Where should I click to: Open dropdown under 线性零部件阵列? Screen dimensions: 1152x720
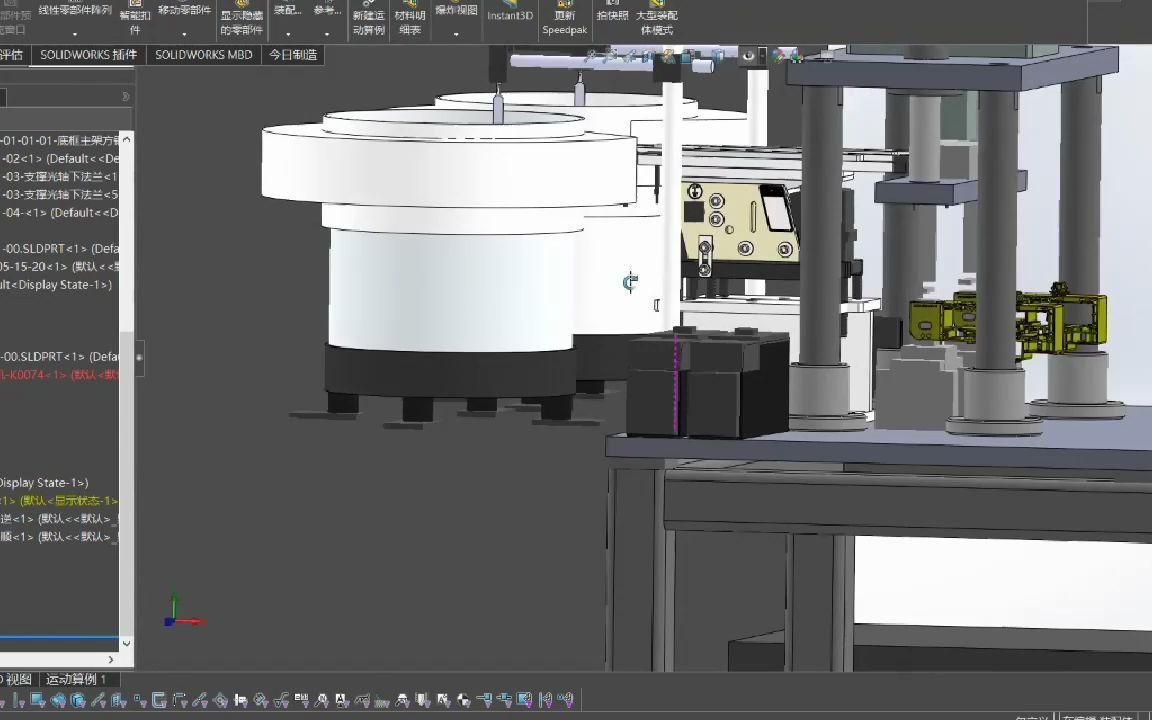(75, 33)
